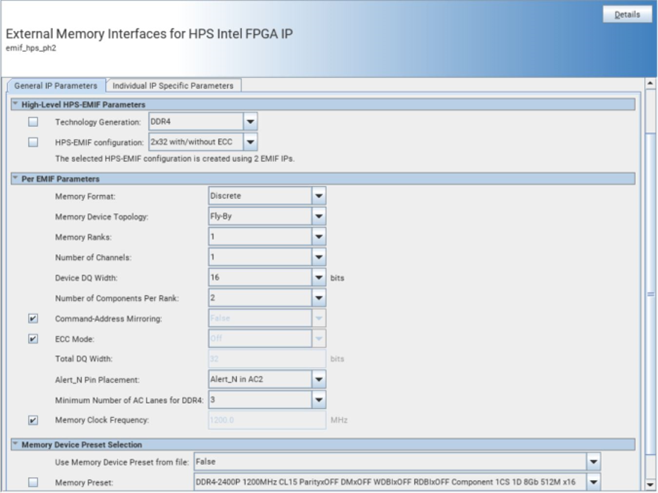Screen dimensions: 658x493
Task: Open Use Memory Device Preset from file dropdown
Action: [x=593, y=462]
